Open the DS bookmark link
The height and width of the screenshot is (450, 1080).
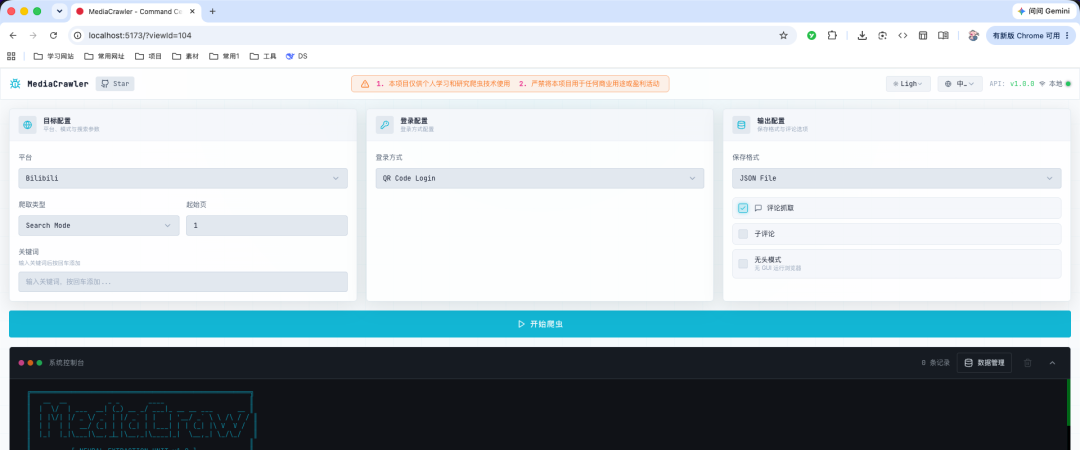[x=297, y=56]
